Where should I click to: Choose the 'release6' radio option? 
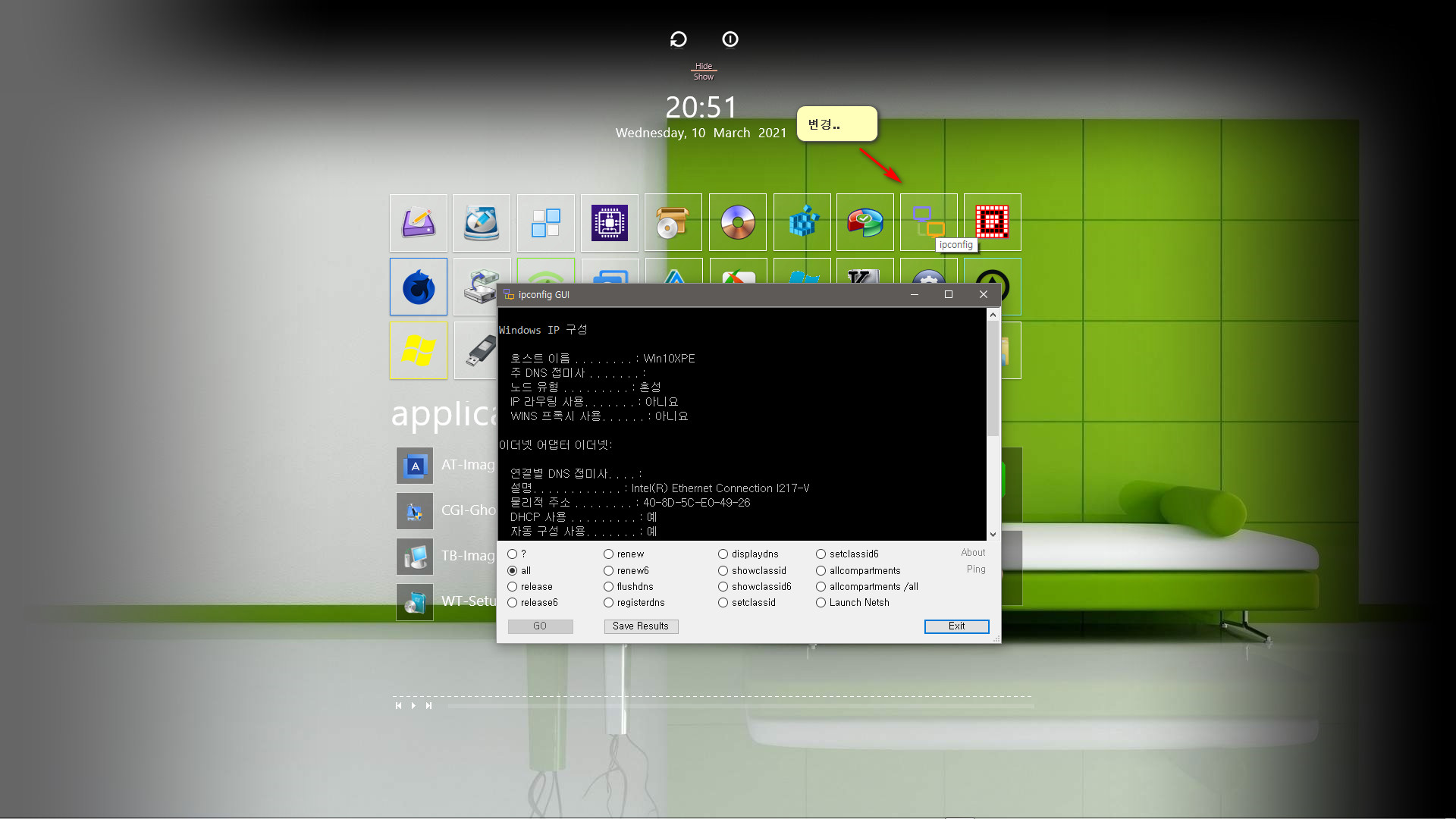tap(513, 603)
